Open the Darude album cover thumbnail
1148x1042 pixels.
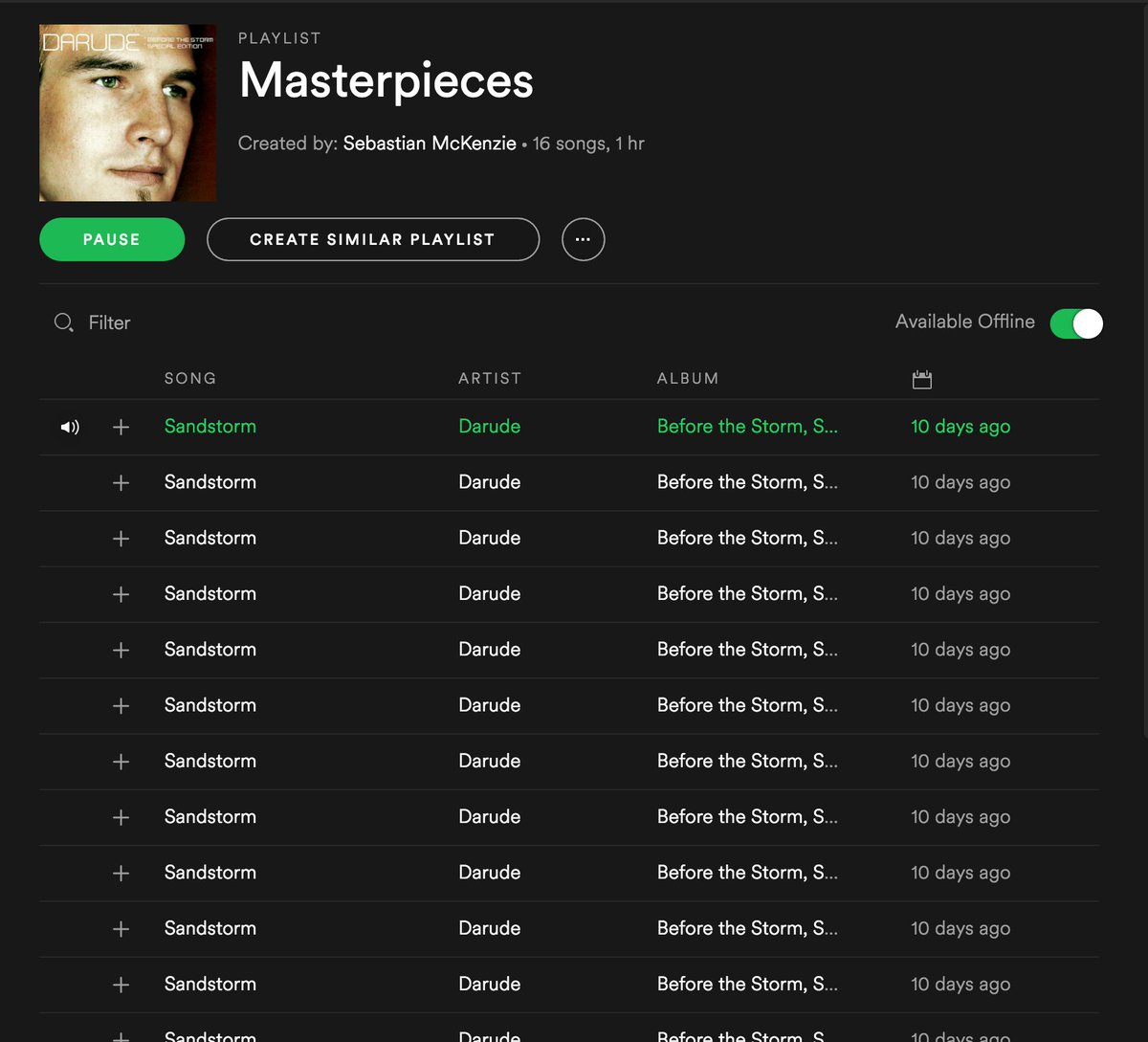click(127, 113)
